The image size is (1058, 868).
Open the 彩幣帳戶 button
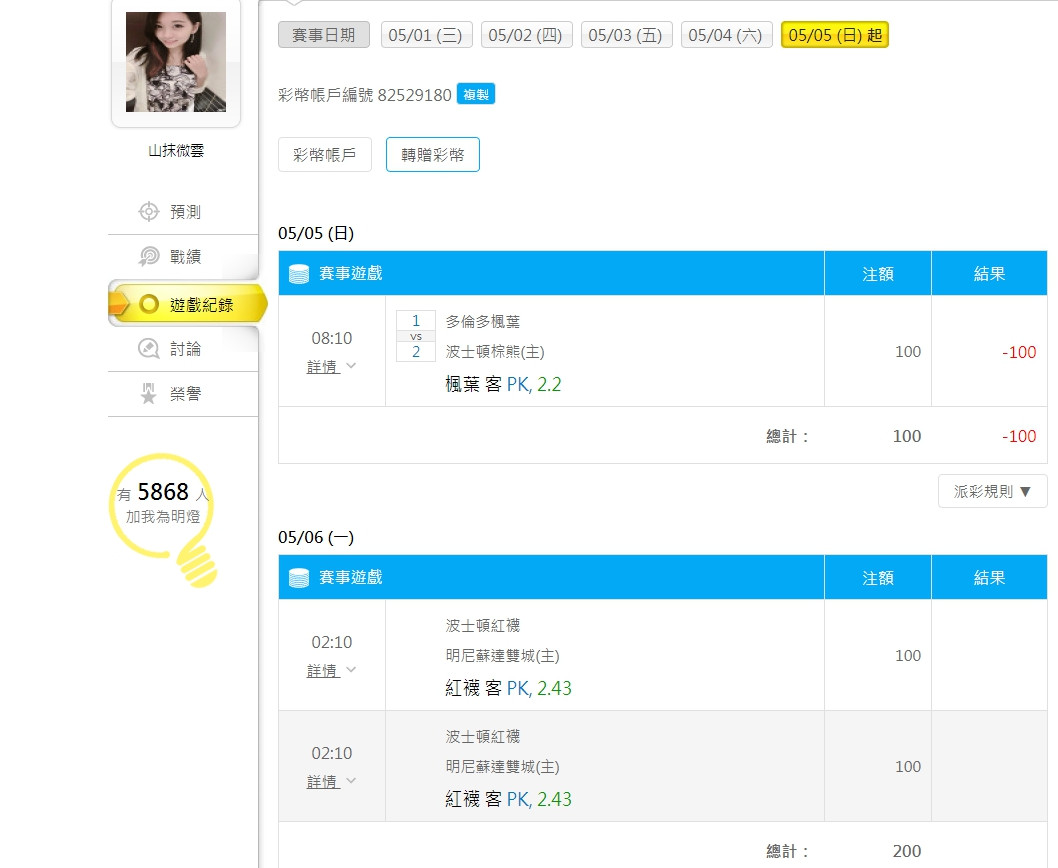[x=325, y=155]
